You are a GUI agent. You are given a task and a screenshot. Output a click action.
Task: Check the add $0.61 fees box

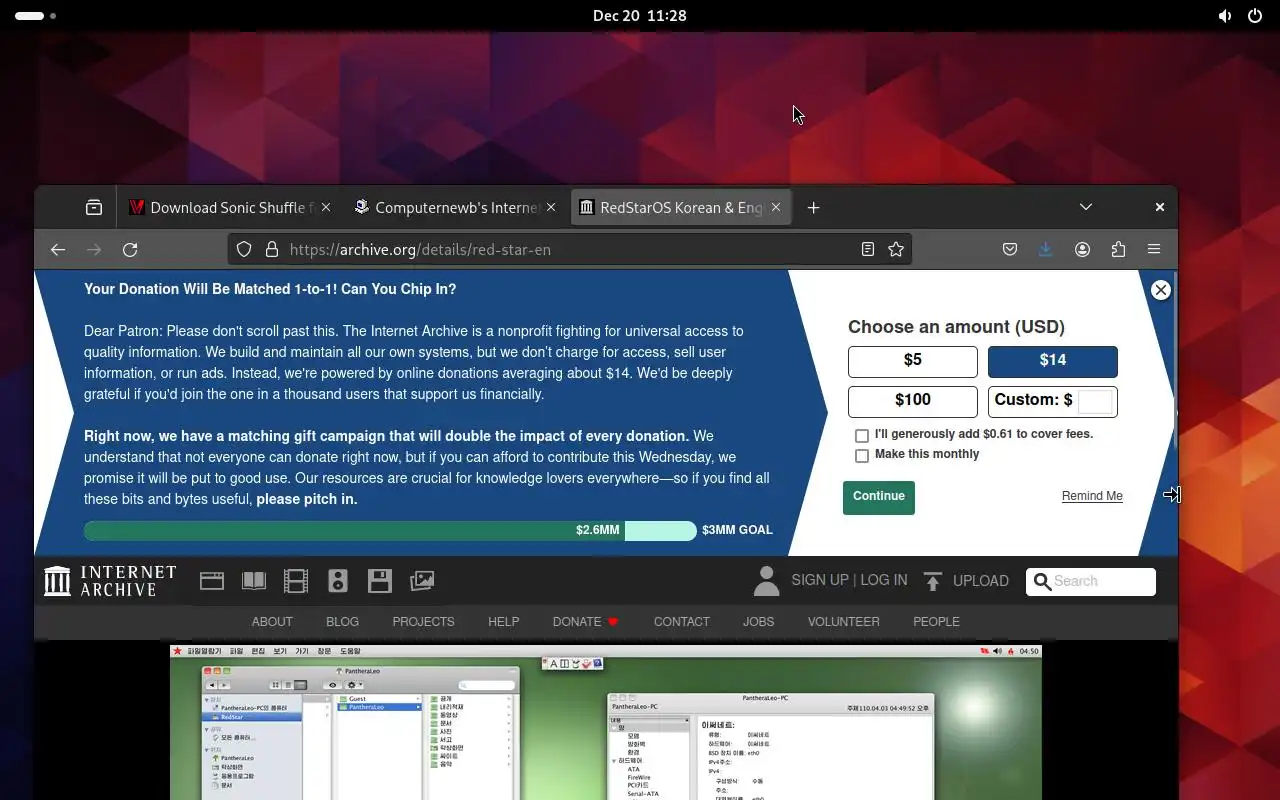tap(862, 436)
